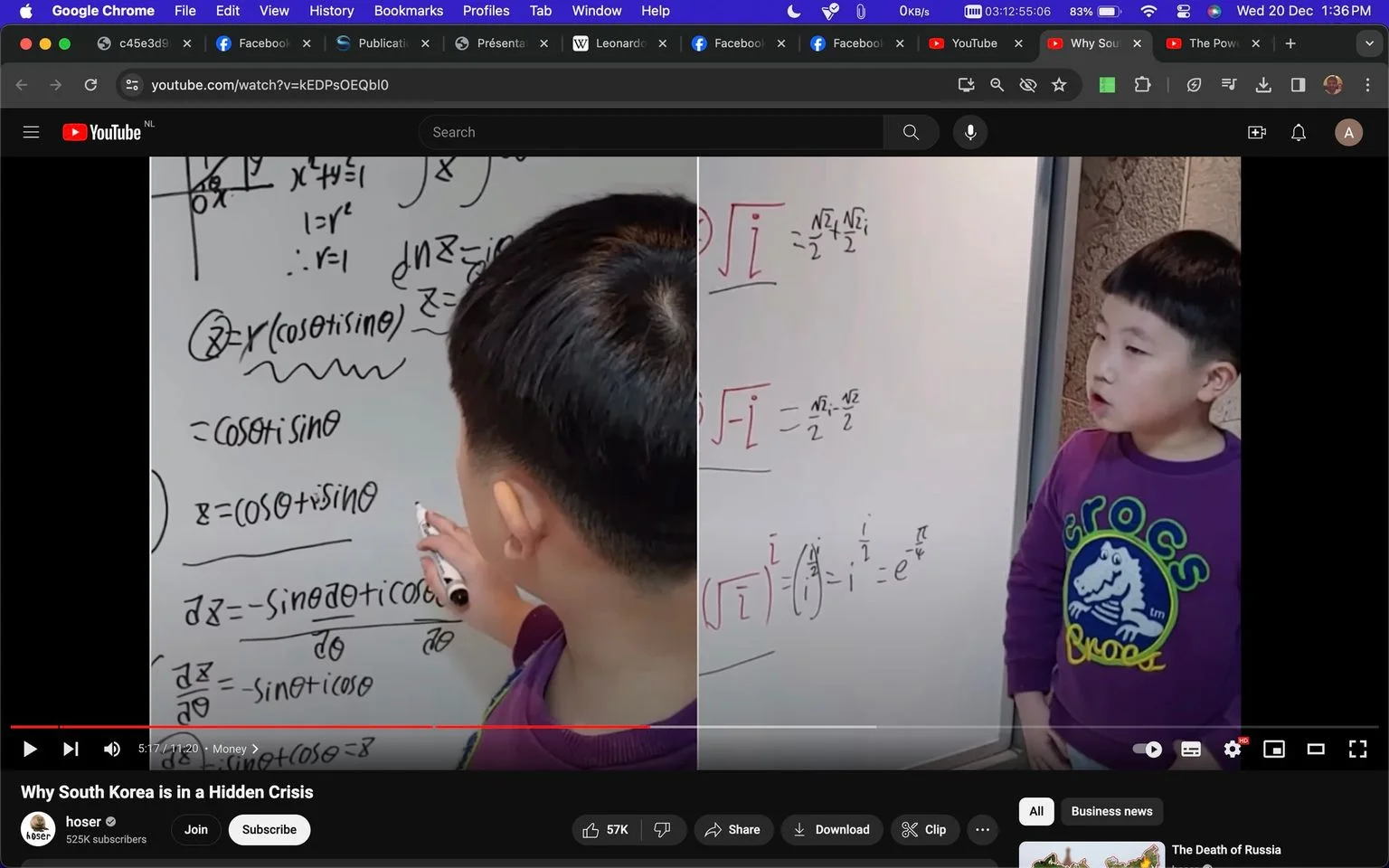Open the more actions ellipsis menu
This screenshot has height=868, width=1389.
coord(982,829)
